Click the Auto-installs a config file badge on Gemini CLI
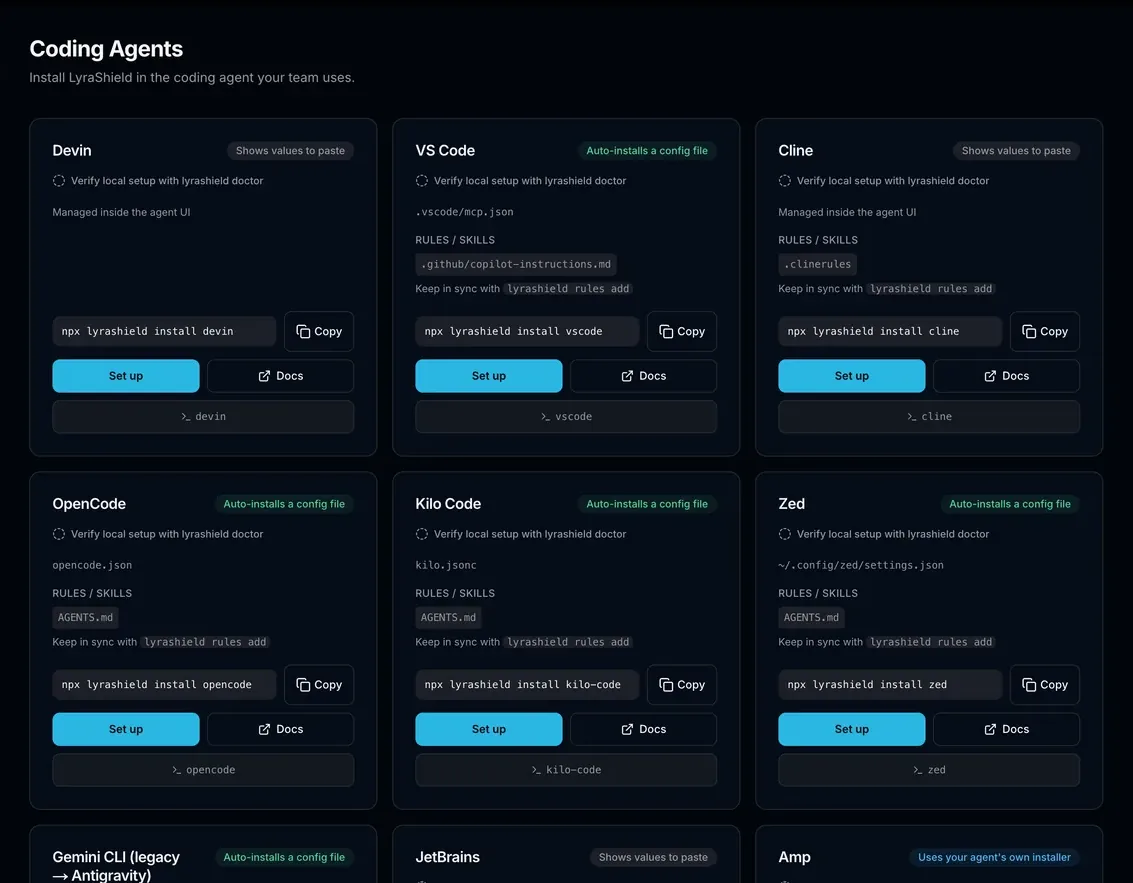The height and width of the screenshot is (883, 1133). click(284, 857)
